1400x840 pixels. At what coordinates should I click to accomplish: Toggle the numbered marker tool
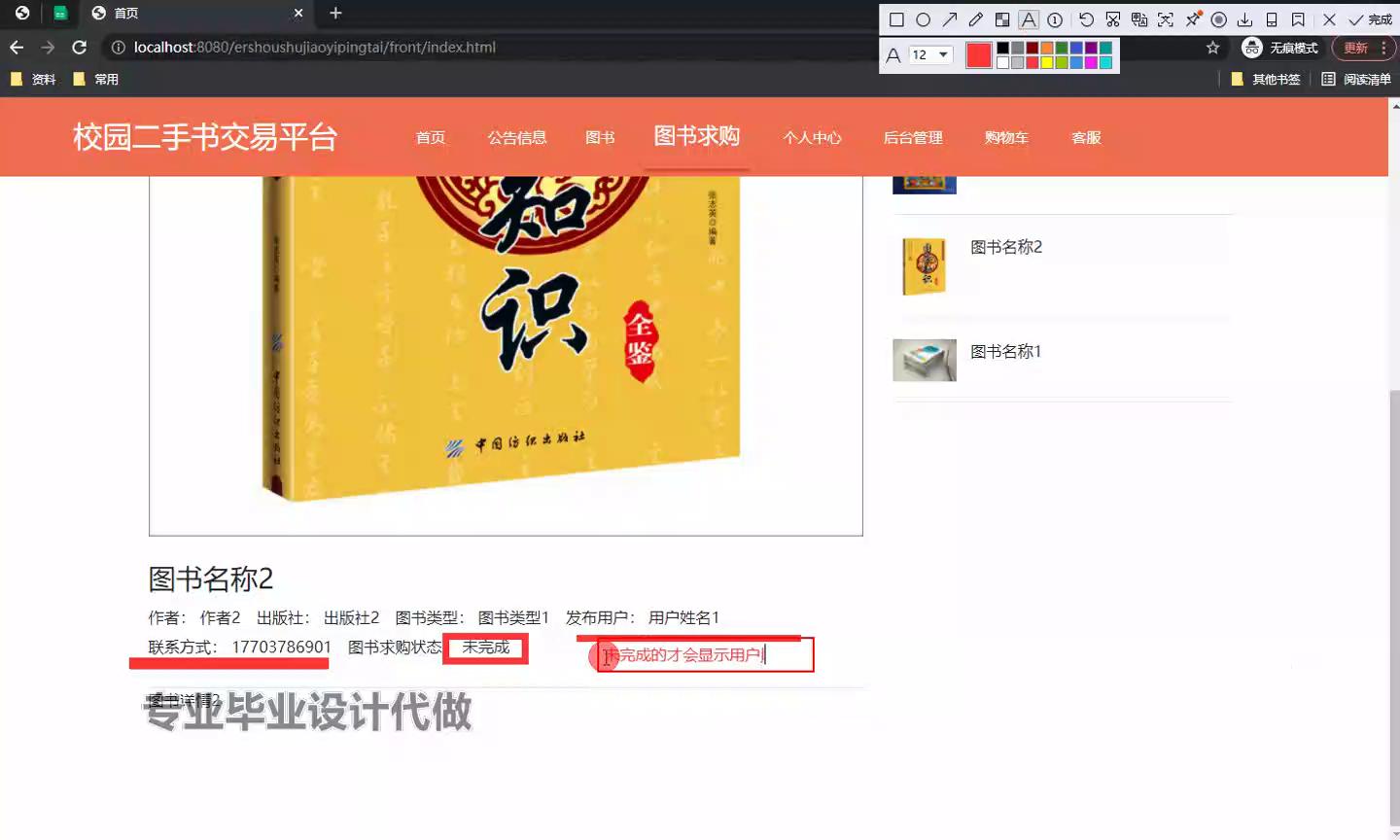point(1055,19)
